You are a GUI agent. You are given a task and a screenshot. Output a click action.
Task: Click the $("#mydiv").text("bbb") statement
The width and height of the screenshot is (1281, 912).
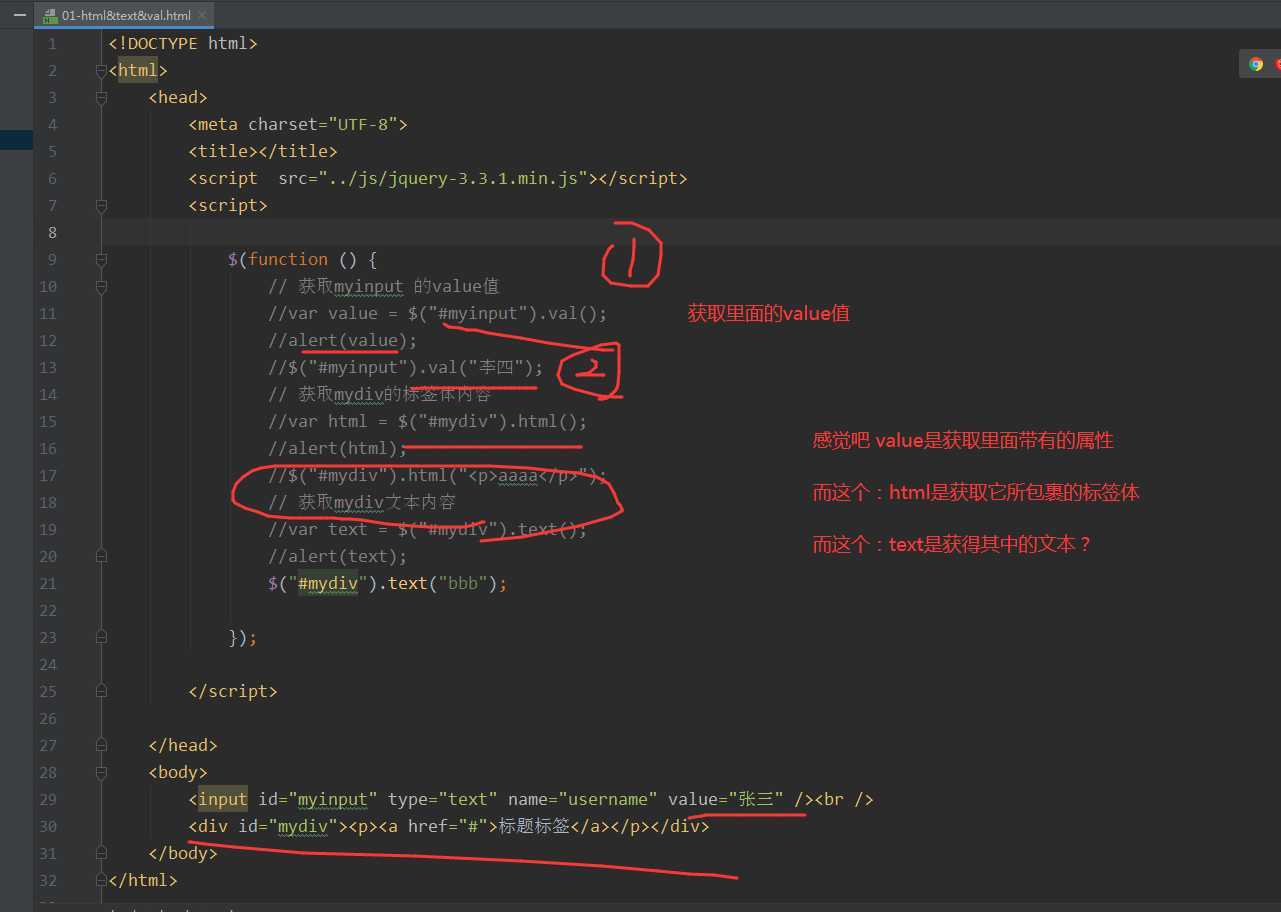[x=387, y=584]
